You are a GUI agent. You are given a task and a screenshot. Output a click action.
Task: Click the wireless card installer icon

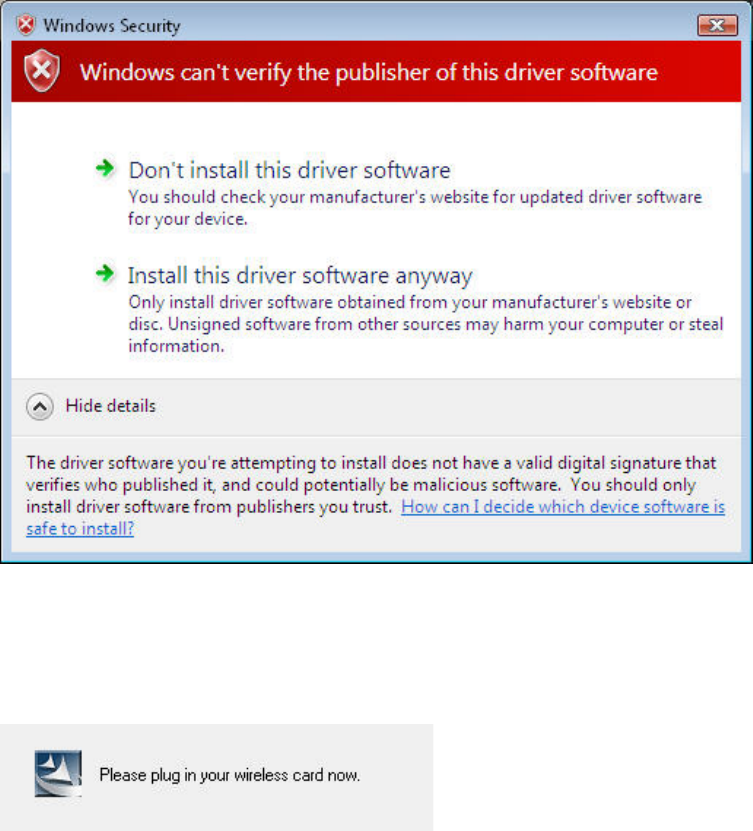point(58,773)
